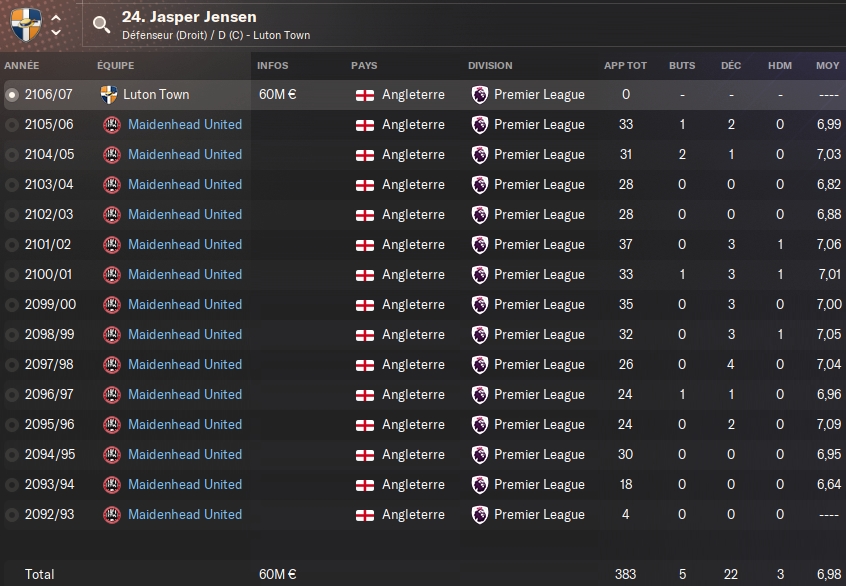The width and height of the screenshot is (846, 586).
Task: Click the Premier League logo in 2106/07 row
Action: pos(480,94)
